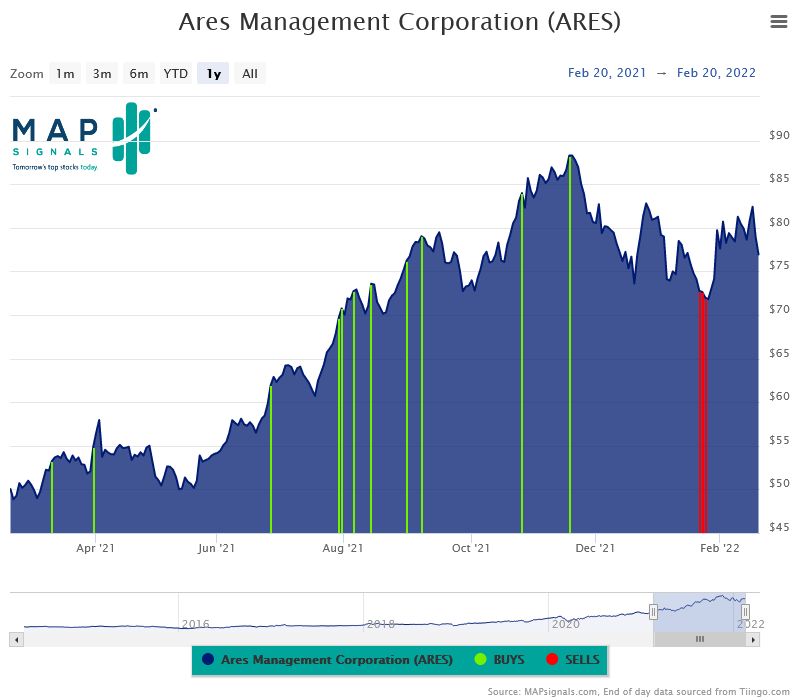The height and width of the screenshot is (700, 800).
Task: Select the YTD zoom range
Action: tap(176, 73)
